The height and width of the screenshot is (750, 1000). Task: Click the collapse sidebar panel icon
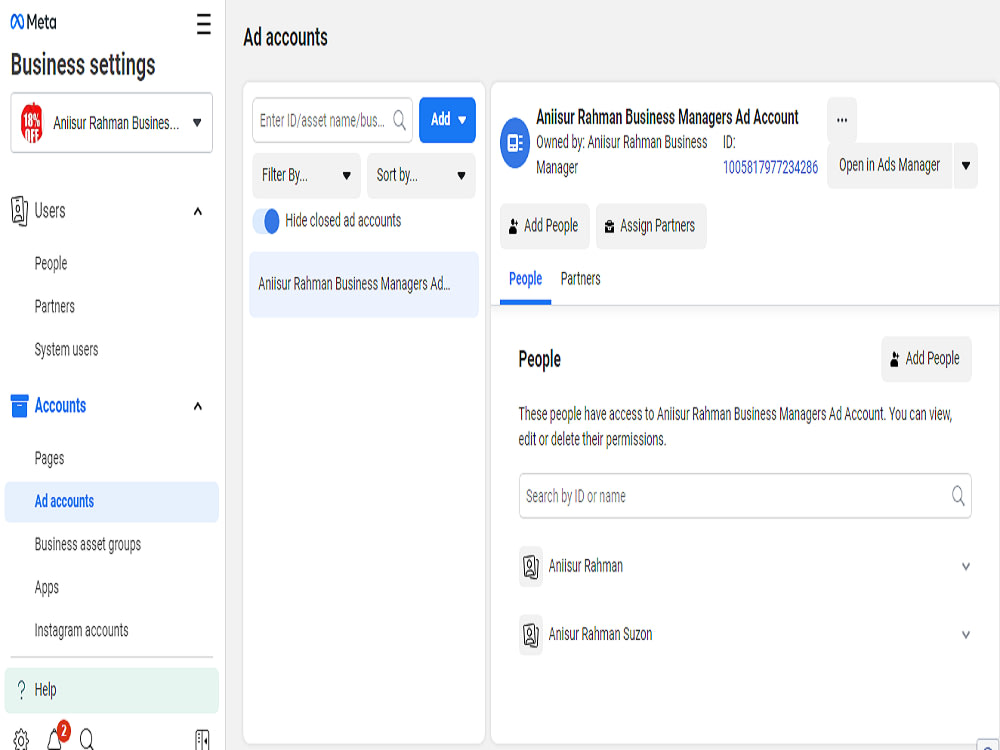202,740
